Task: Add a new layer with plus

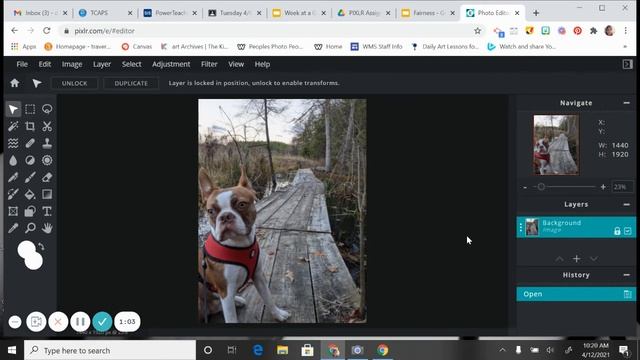Action: [576, 259]
